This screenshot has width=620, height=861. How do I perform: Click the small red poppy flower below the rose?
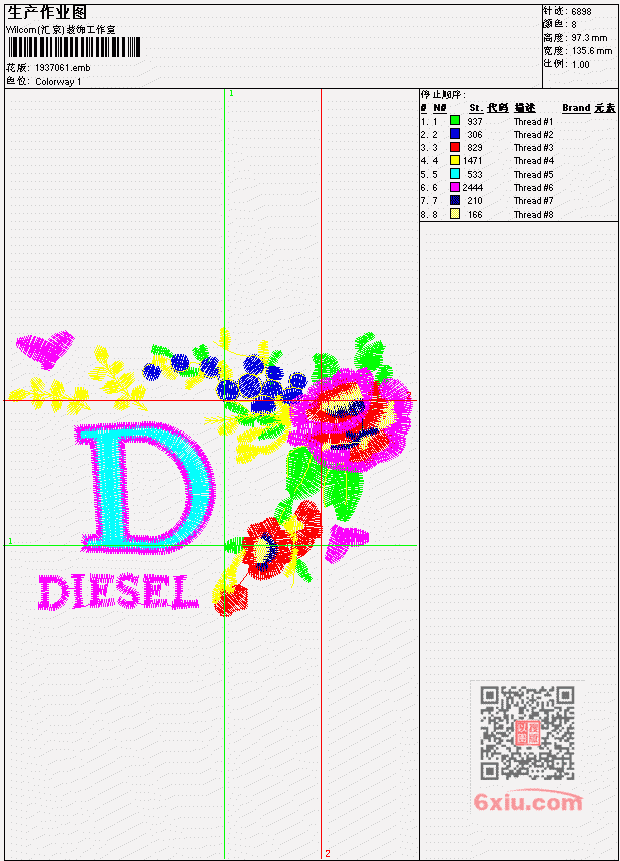point(268,548)
